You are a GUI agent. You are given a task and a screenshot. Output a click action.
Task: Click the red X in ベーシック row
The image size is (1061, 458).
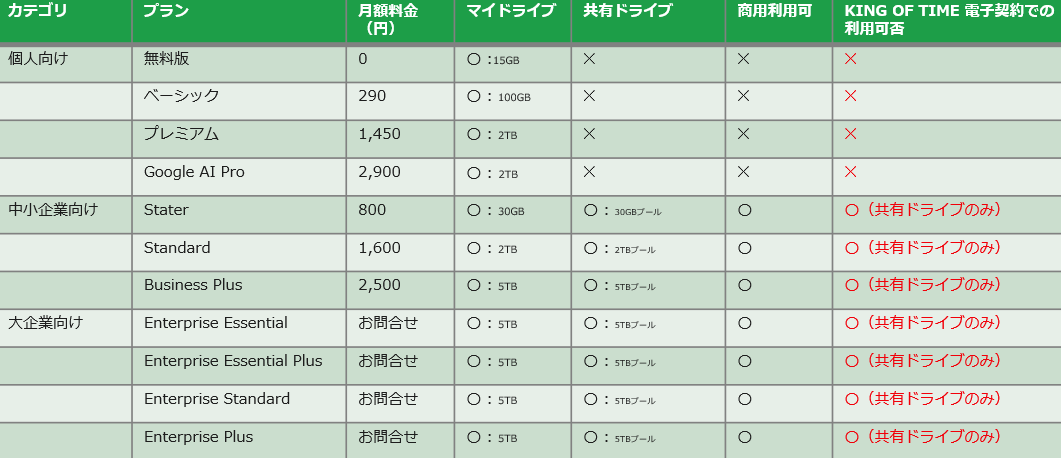click(851, 97)
